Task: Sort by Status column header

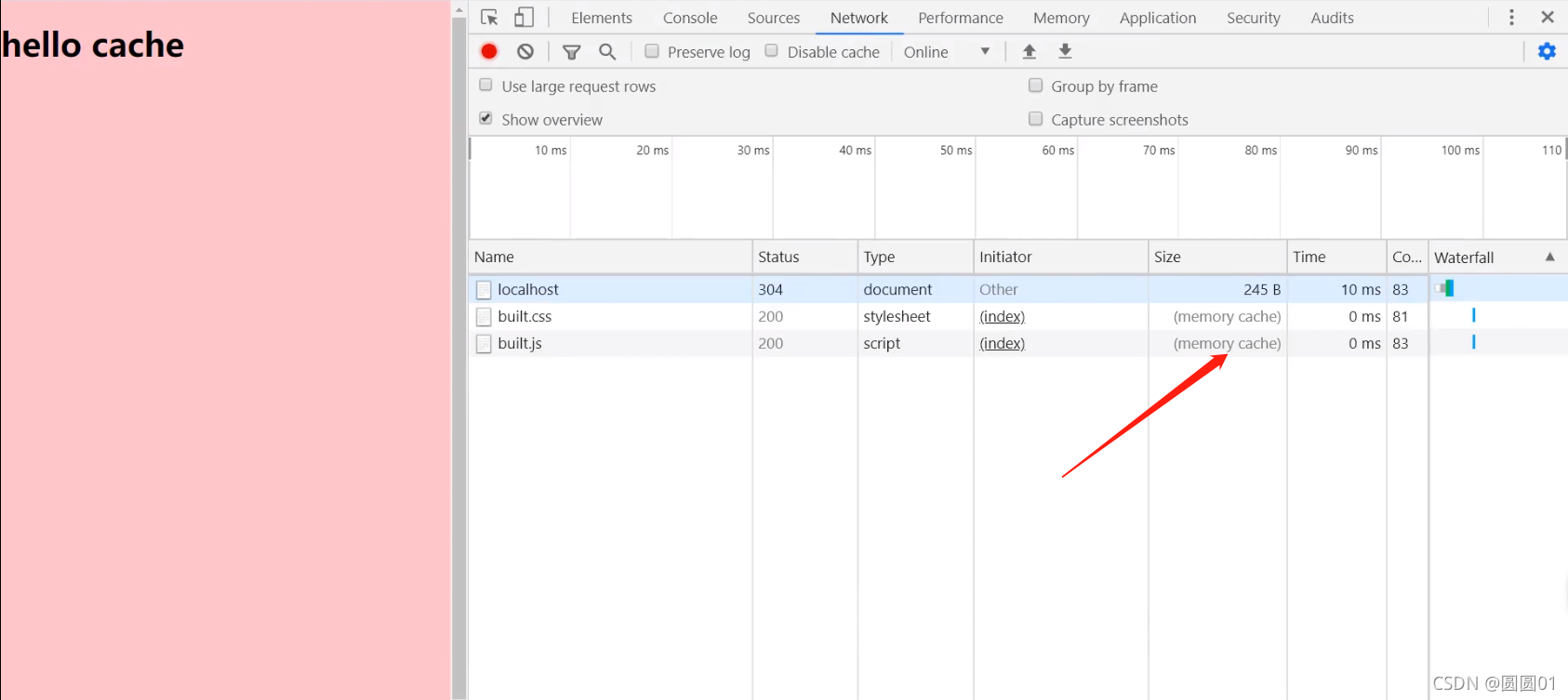Action: [804, 258]
